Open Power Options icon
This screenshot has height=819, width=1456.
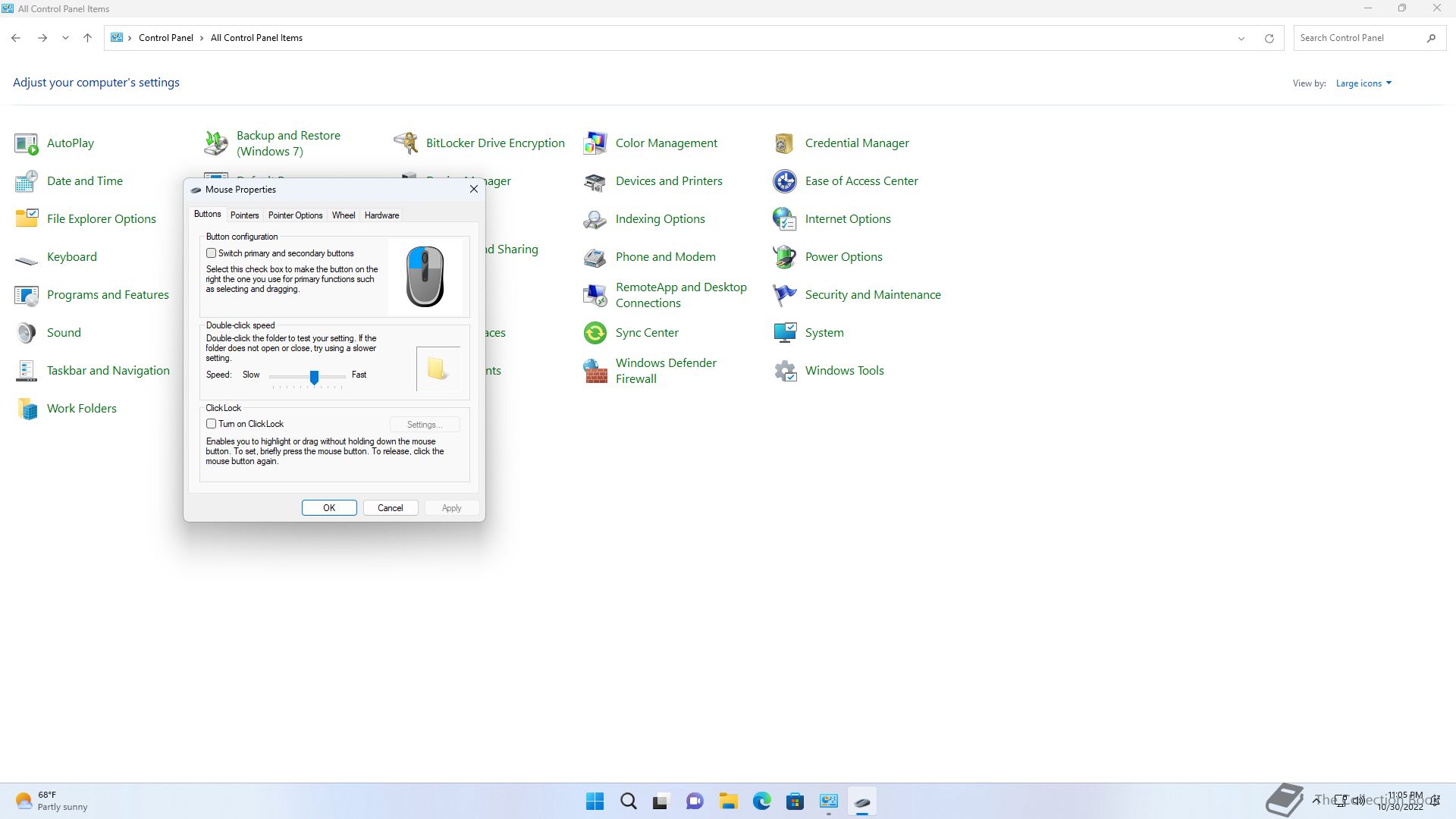click(x=785, y=257)
